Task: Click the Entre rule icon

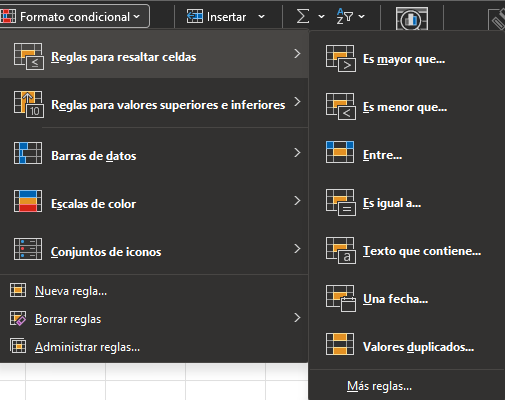Action: click(340, 152)
